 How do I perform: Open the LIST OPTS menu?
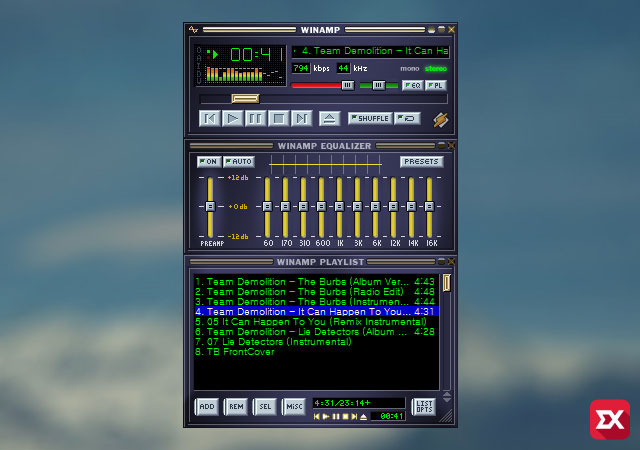coord(423,407)
